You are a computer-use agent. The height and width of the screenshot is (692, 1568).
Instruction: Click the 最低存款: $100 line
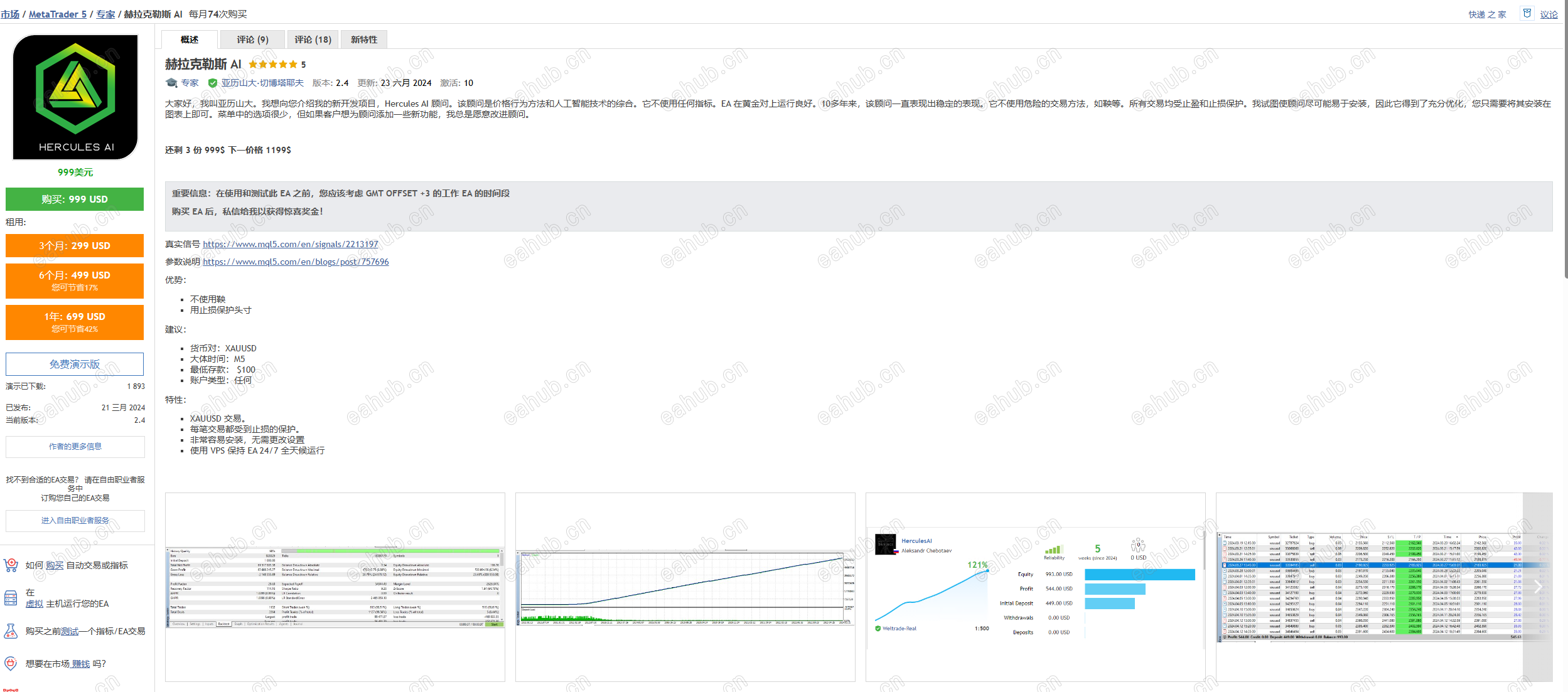(223, 370)
